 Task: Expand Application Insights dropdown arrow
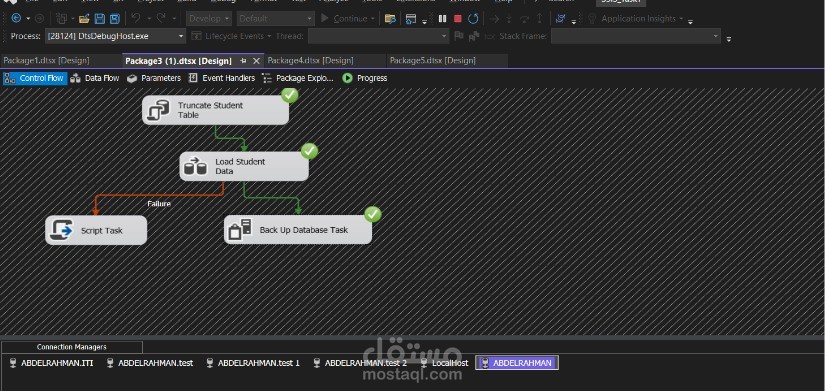681,19
